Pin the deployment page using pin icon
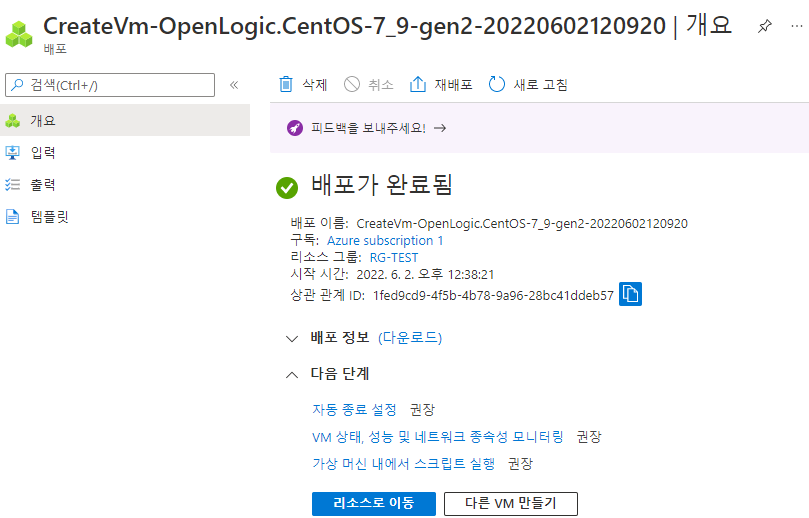Viewport: 809px width, 518px height. coord(764,26)
